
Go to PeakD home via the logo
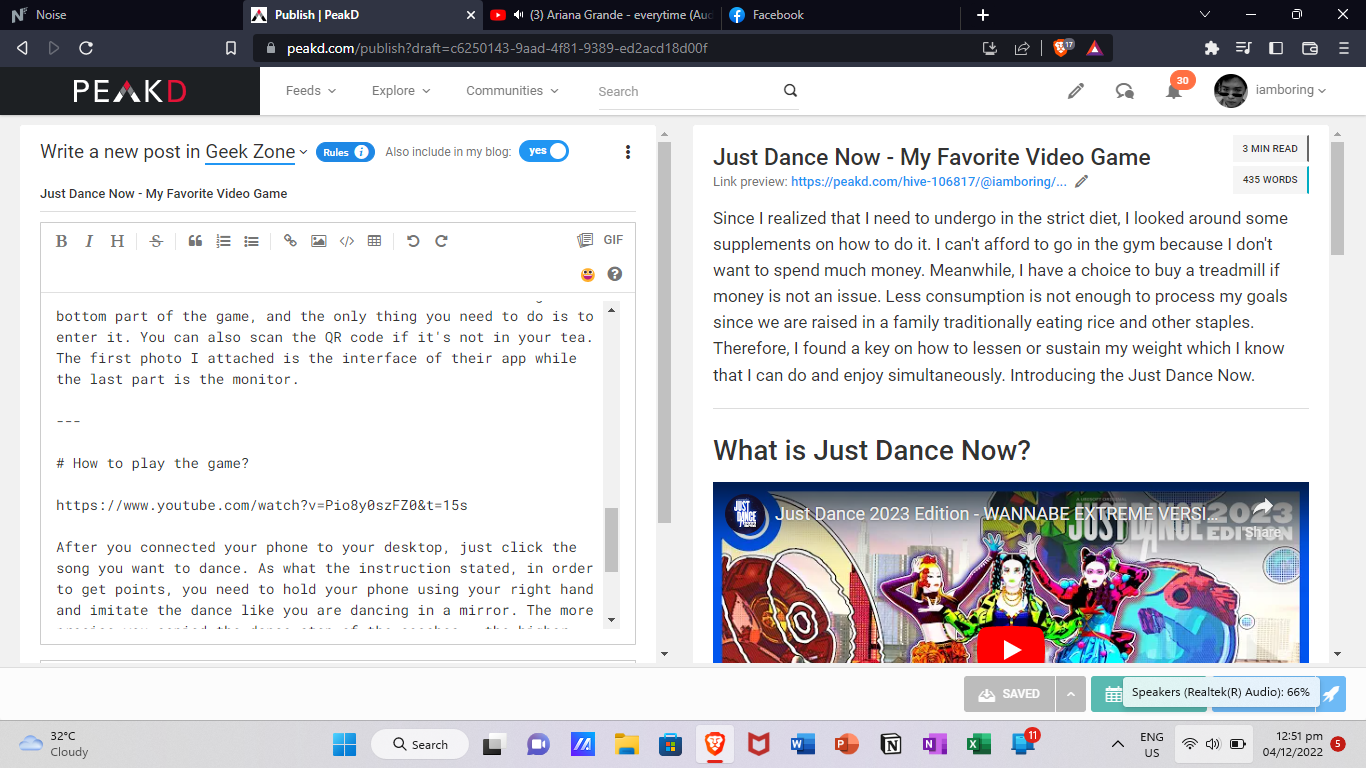coord(130,91)
